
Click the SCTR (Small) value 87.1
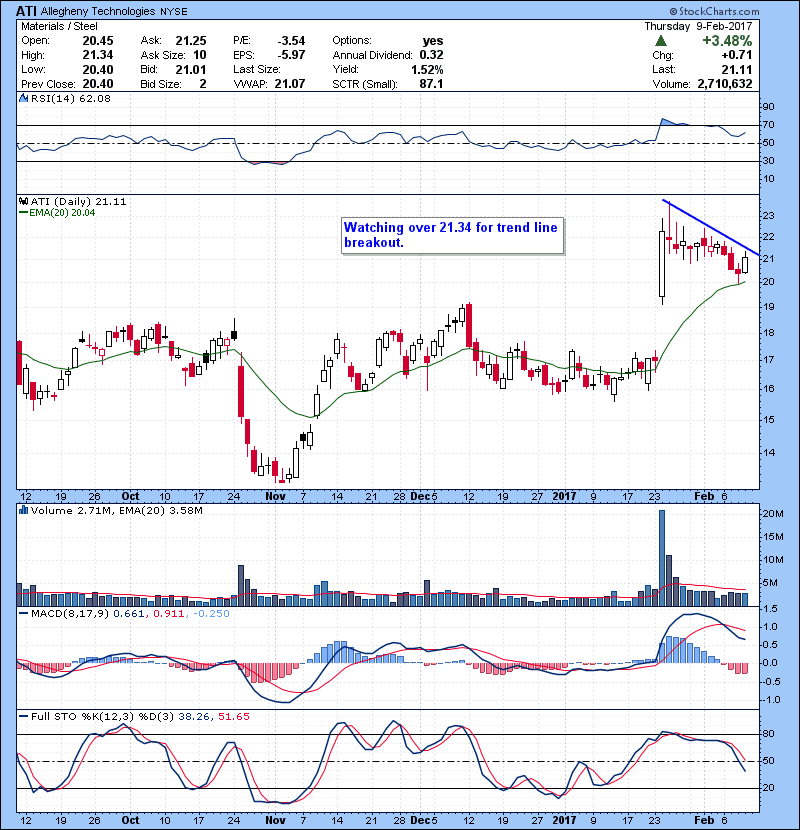431,84
